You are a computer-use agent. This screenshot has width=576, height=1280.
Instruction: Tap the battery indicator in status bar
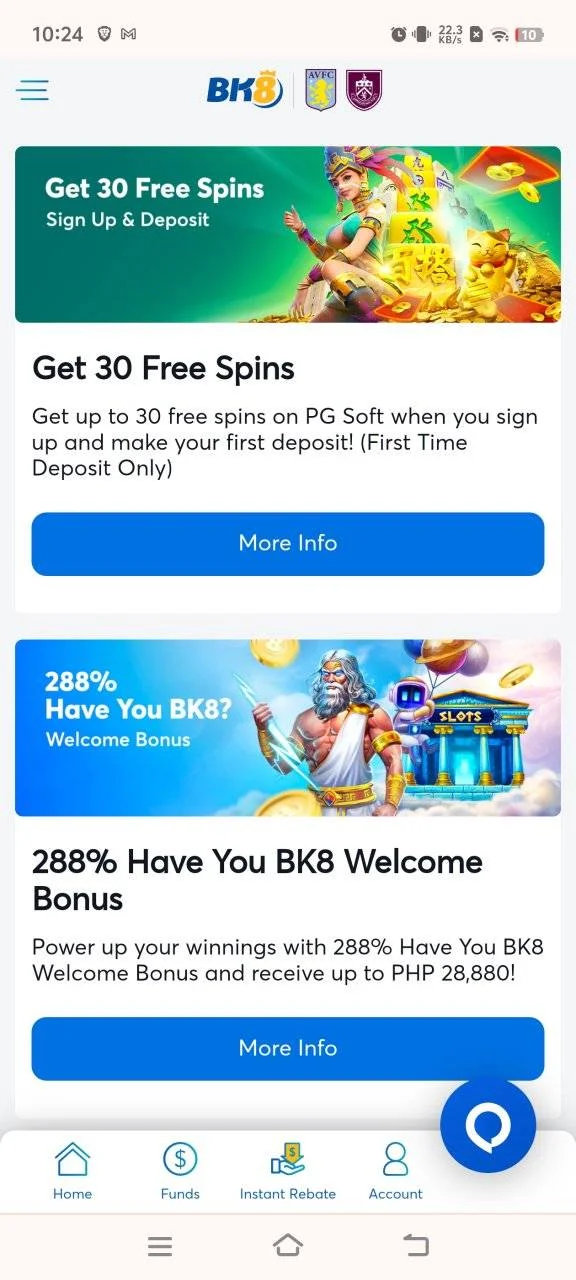point(529,34)
